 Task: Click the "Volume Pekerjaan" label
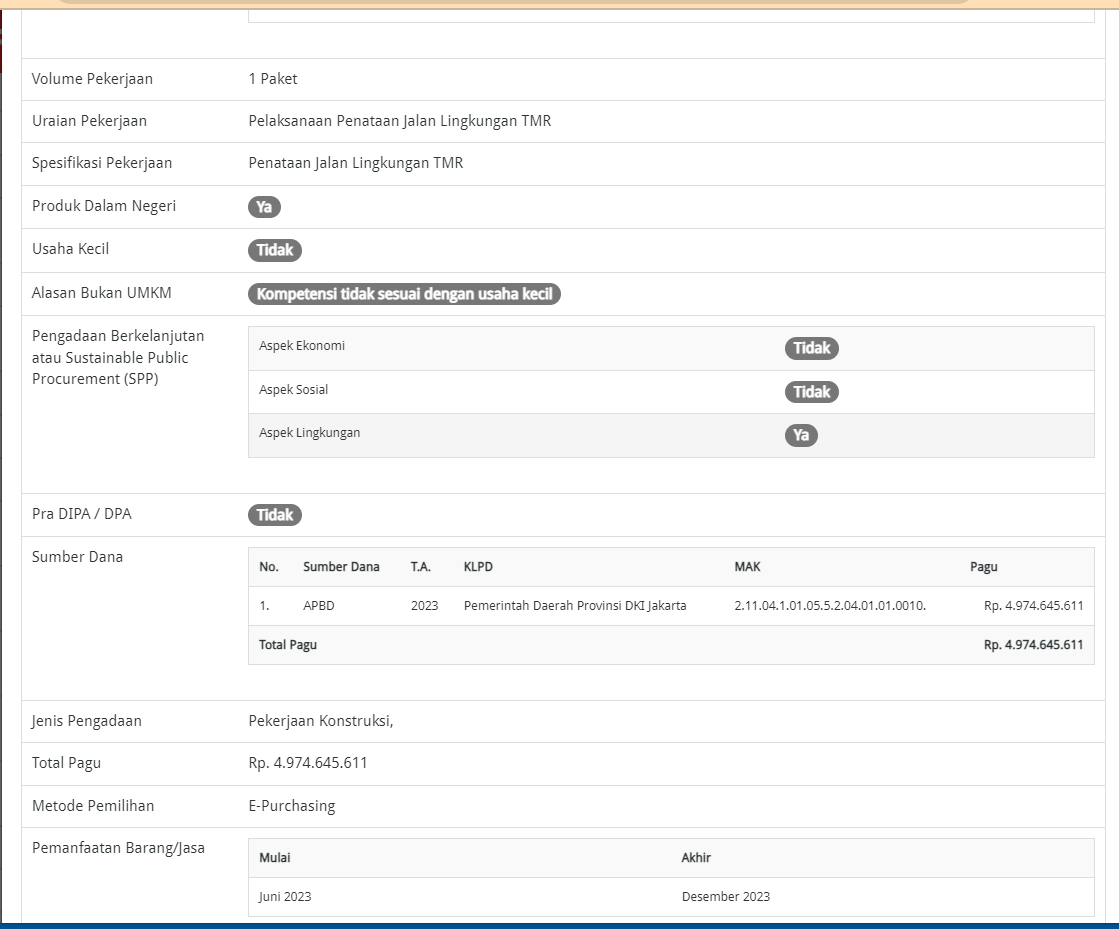pyautogui.click(x=92, y=78)
